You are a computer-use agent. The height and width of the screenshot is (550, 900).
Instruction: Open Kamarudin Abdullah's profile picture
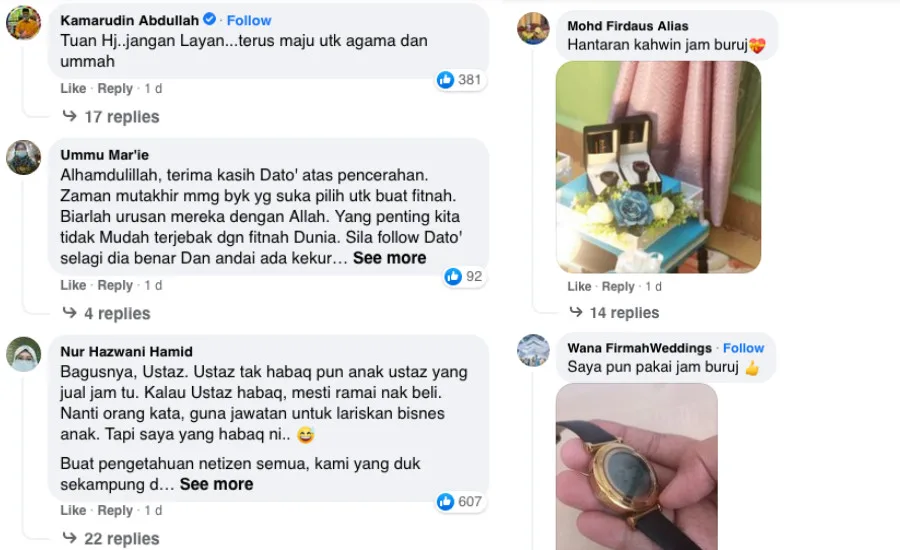[x=24, y=22]
